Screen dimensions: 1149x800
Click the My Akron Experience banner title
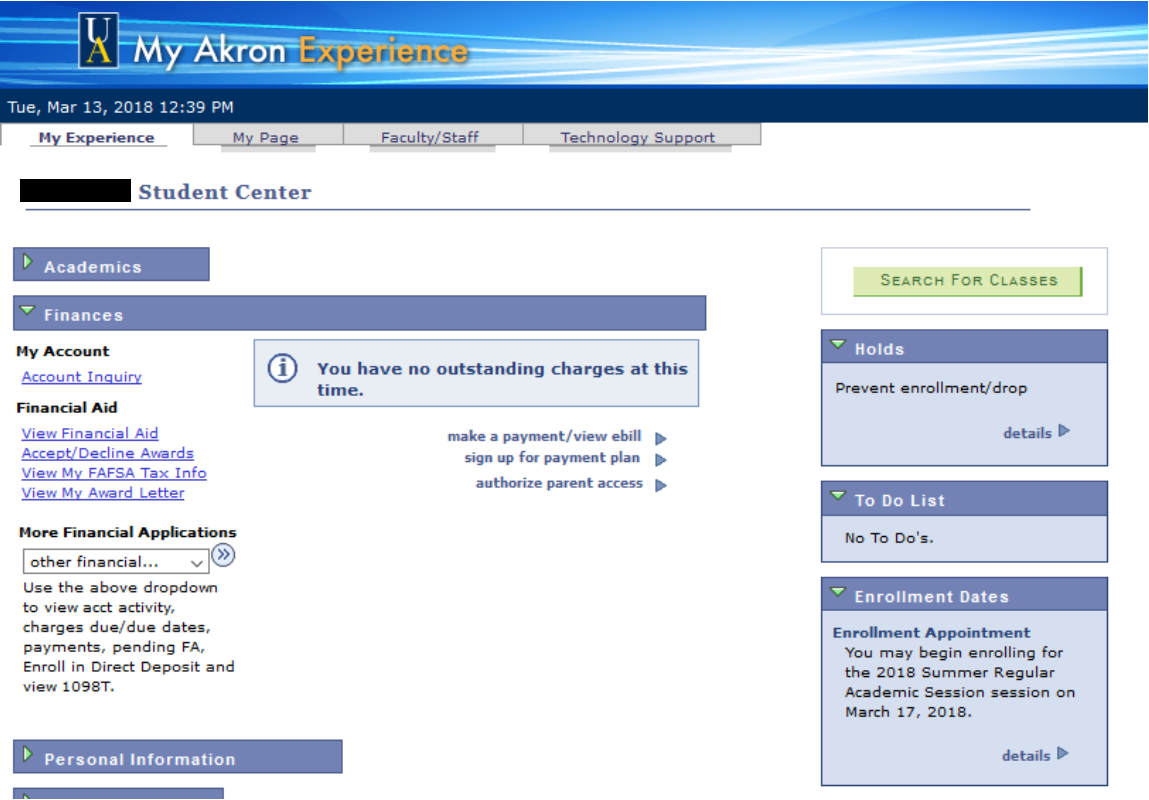301,51
